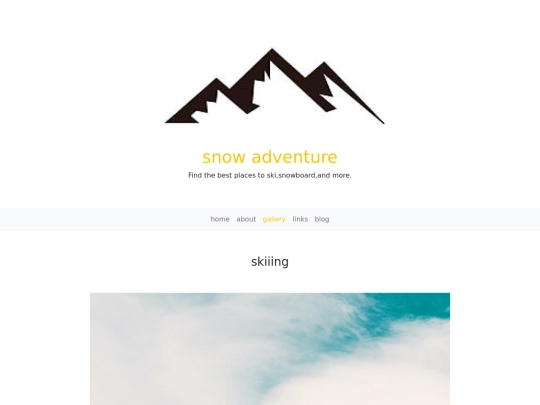
Task: Click the right peak of the mountain logo
Action: [x=324, y=67]
